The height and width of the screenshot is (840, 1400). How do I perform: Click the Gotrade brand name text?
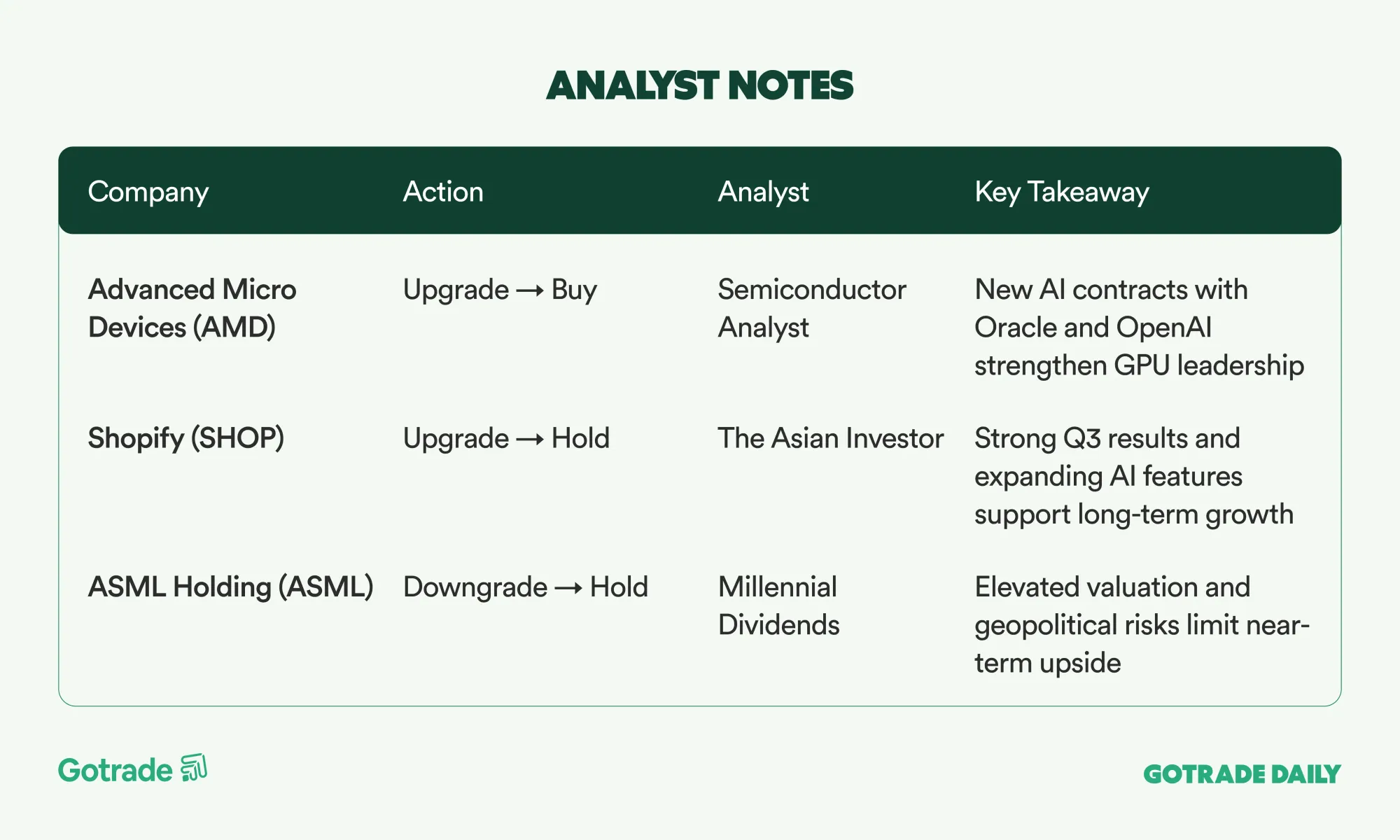(x=115, y=771)
